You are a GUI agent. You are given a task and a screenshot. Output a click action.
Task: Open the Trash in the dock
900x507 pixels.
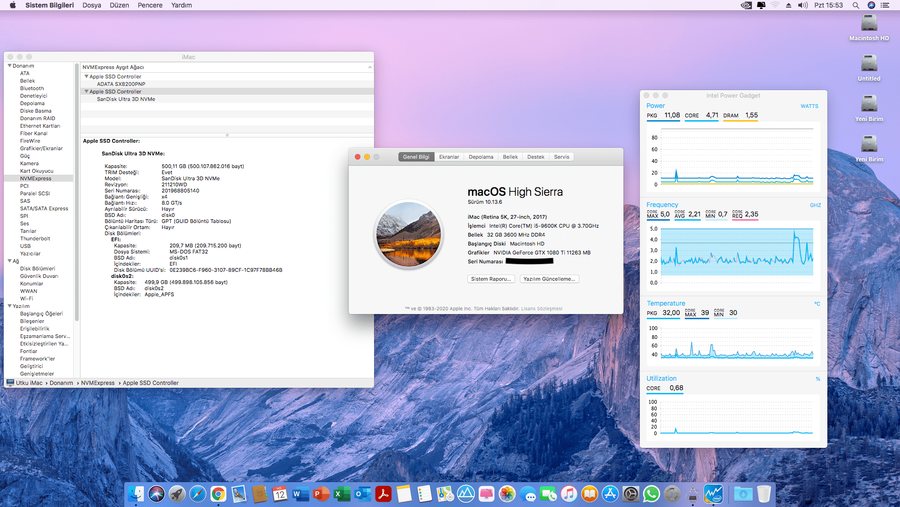(764, 494)
